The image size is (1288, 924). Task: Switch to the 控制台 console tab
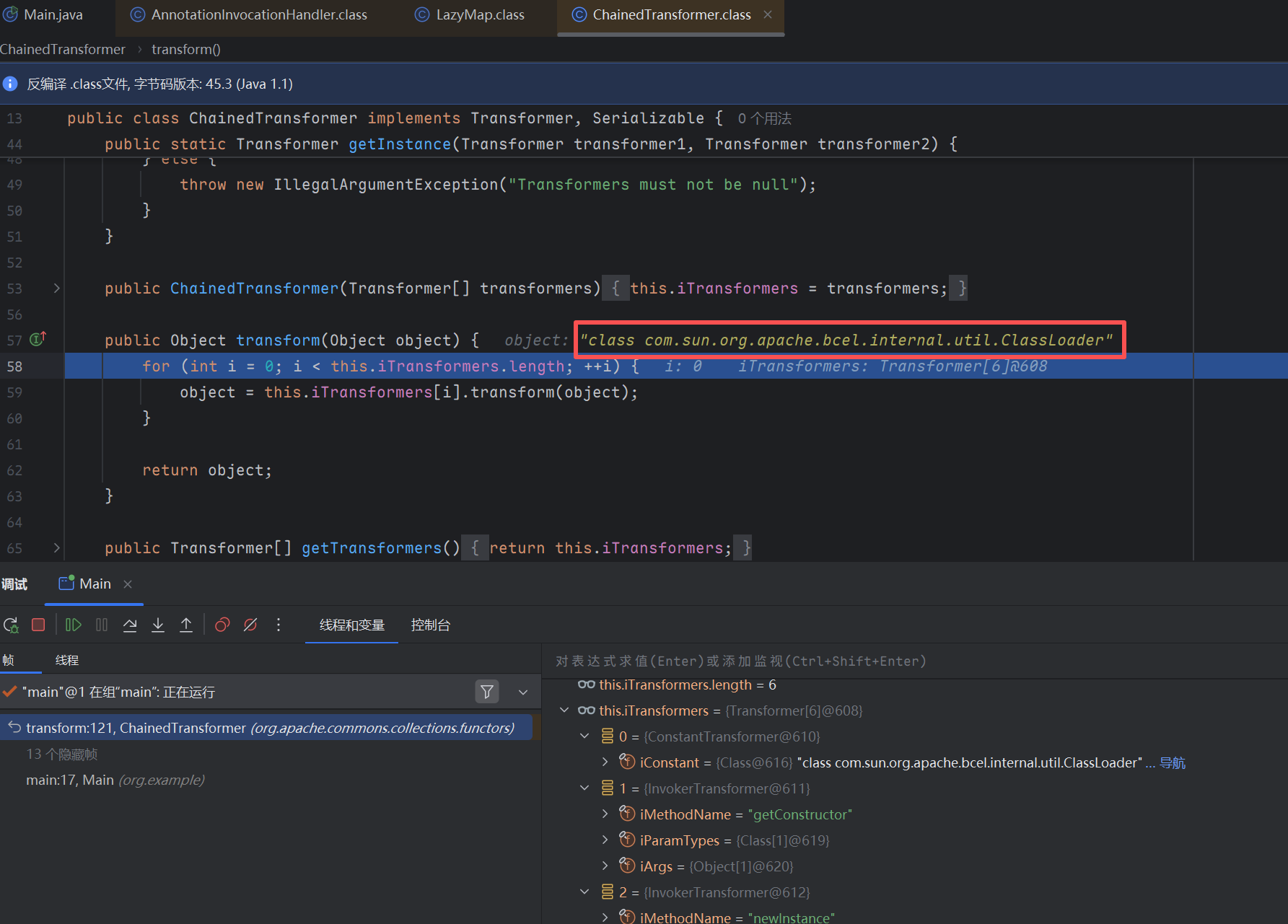[430, 625]
